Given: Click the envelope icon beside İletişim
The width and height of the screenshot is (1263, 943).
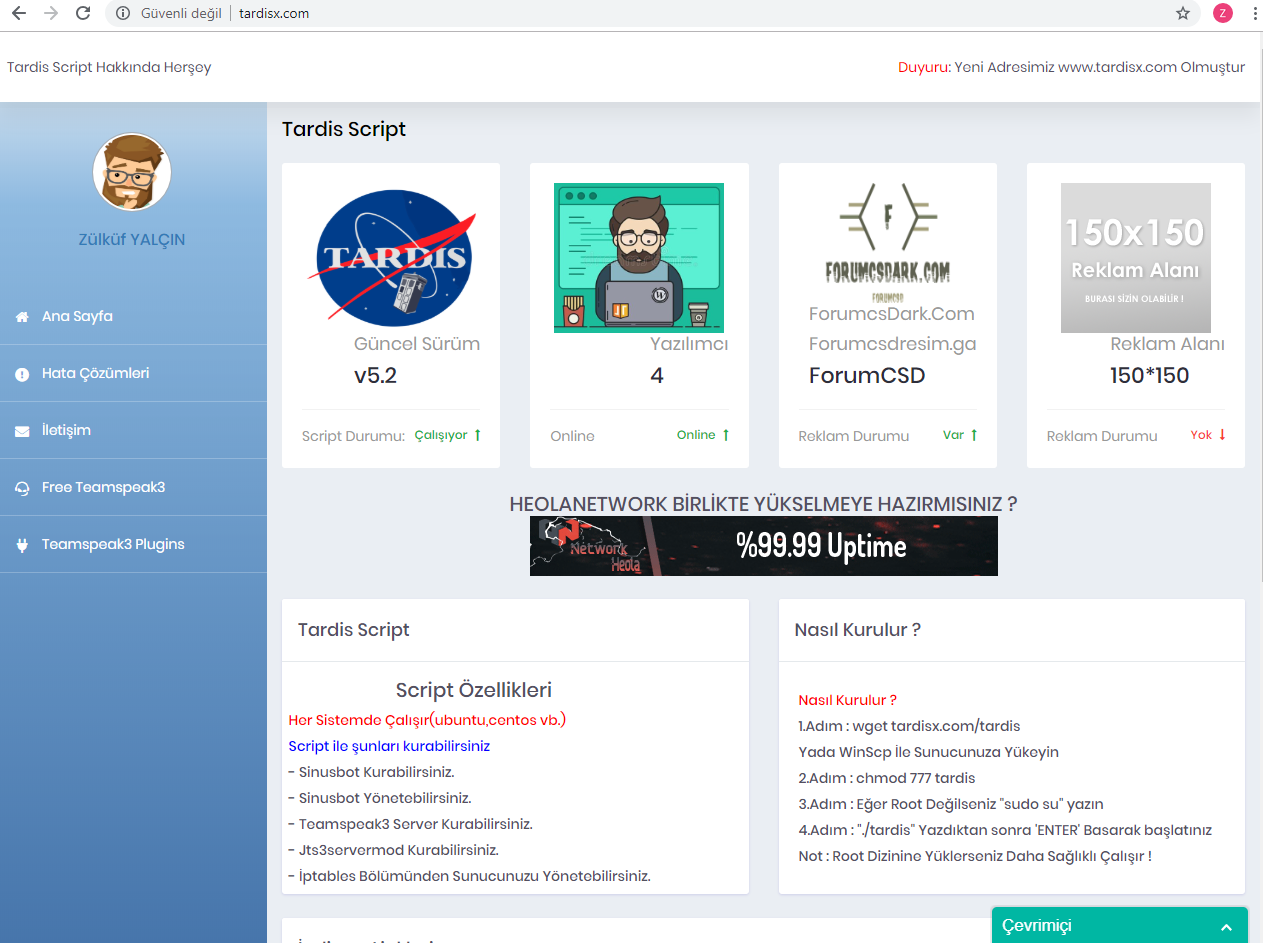Looking at the screenshot, I should (22, 431).
